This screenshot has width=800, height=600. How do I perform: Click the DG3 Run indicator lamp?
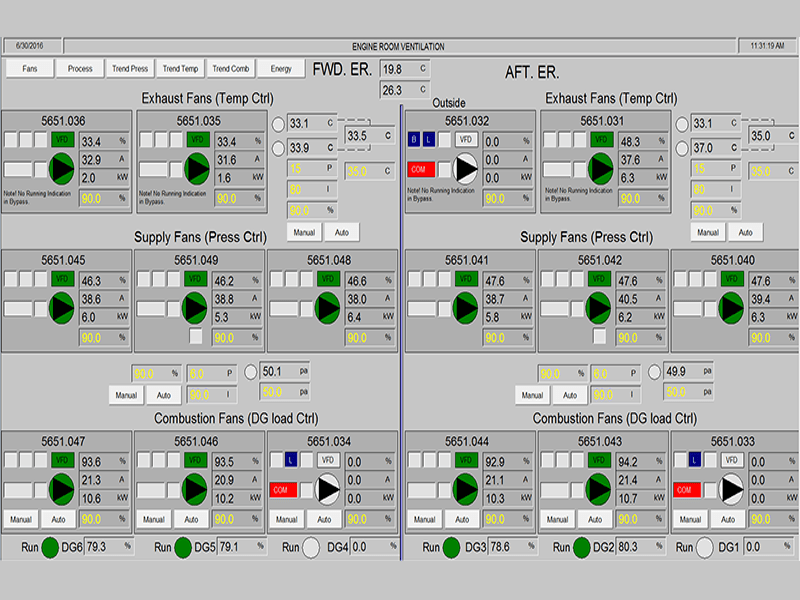(451, 547)
